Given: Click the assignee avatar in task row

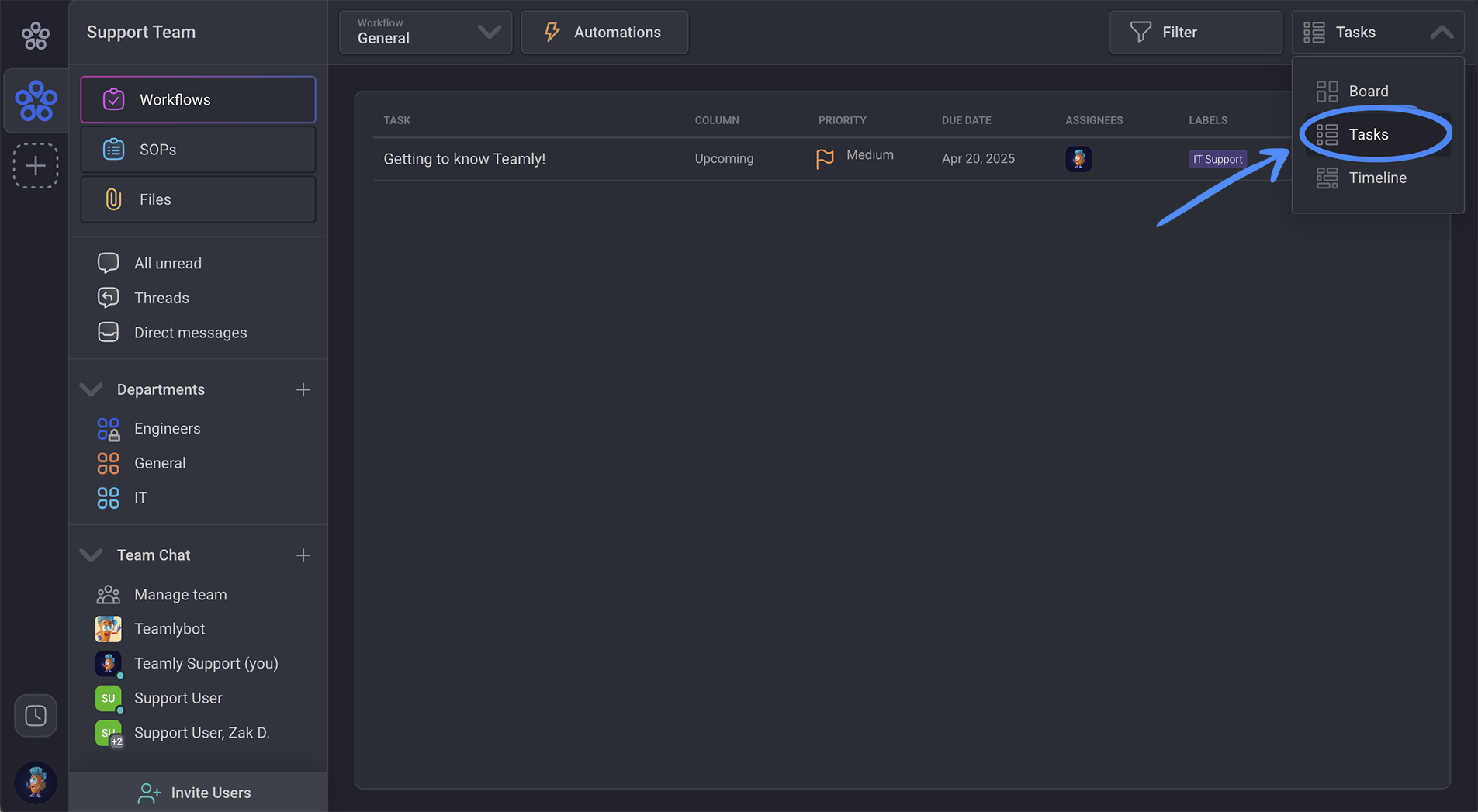Looking at the screenshot, I should pyautogui.click(x=1078, y=158).
